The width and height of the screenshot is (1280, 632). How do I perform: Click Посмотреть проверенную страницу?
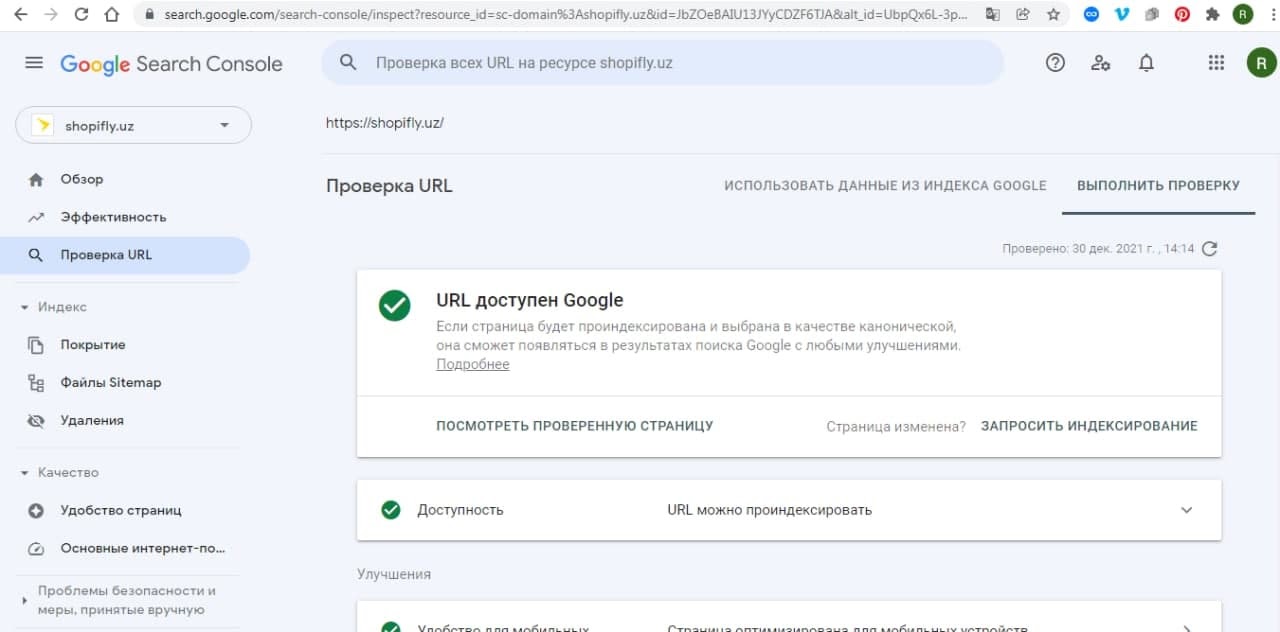pyautogui.click(x=574, y=426)
